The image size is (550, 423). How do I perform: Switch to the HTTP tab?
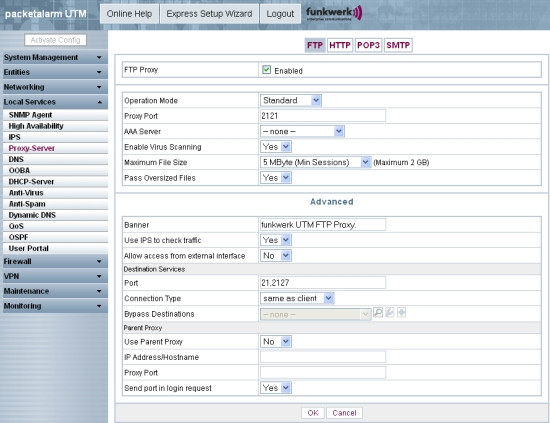point(340,45)
